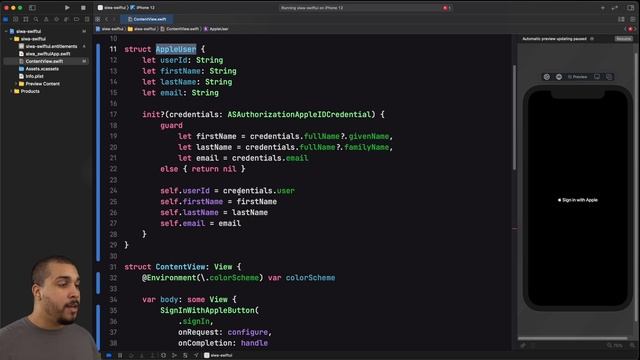Click siwa-swiftui folder in jump bar
640x360 pixels.
[x=142, y=29]
